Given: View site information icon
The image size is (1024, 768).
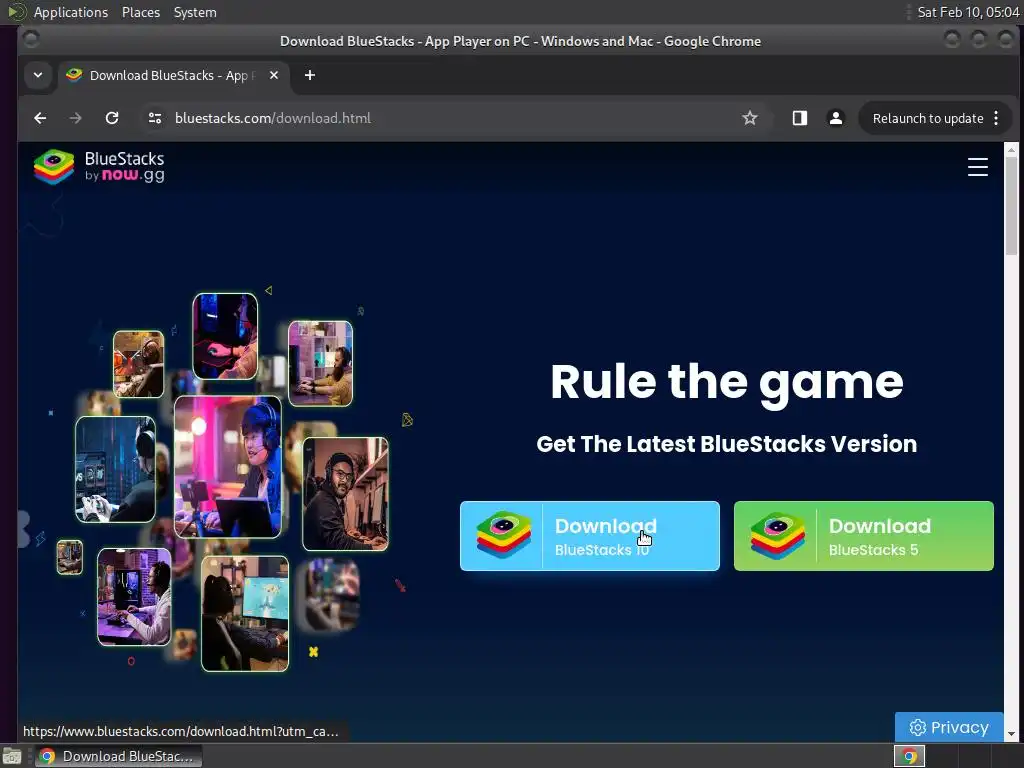Looking at the screenshot, I should tap(155, 118).
